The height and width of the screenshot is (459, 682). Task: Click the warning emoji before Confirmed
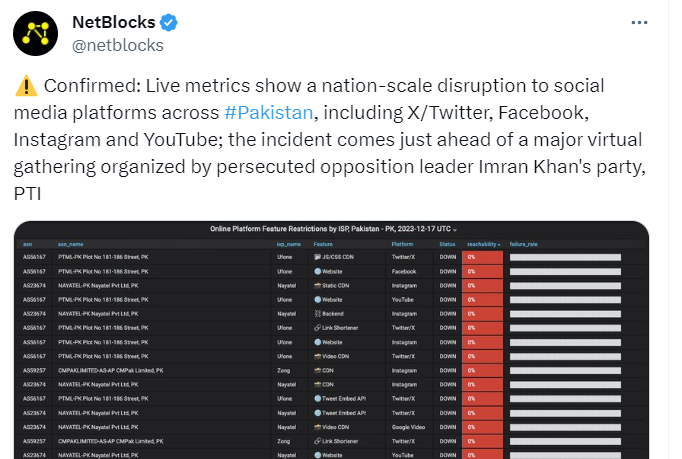pyautogui.click(x=26, y=86)
